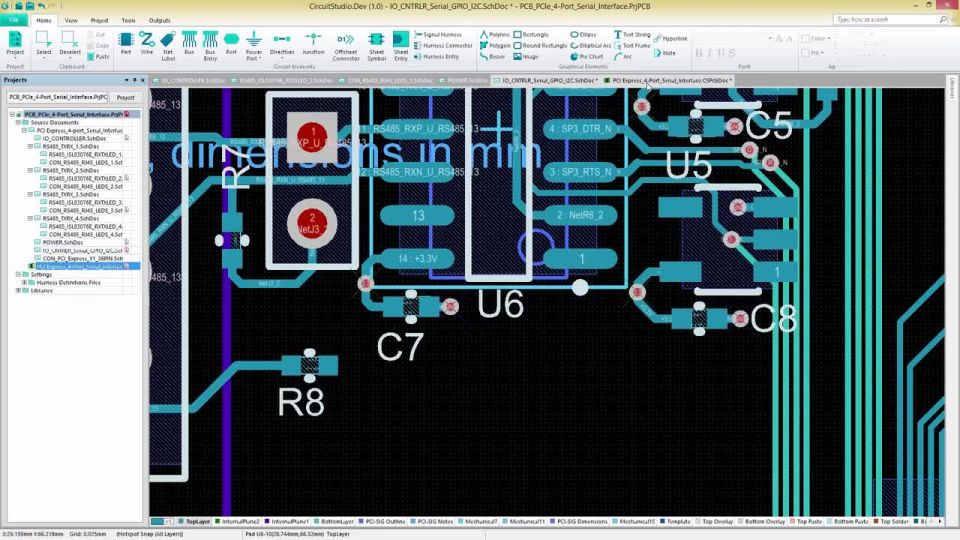This screenshot has height=540, width=960.
Task: Draw a Round Rectangle
Action: [x=540, y=45]
